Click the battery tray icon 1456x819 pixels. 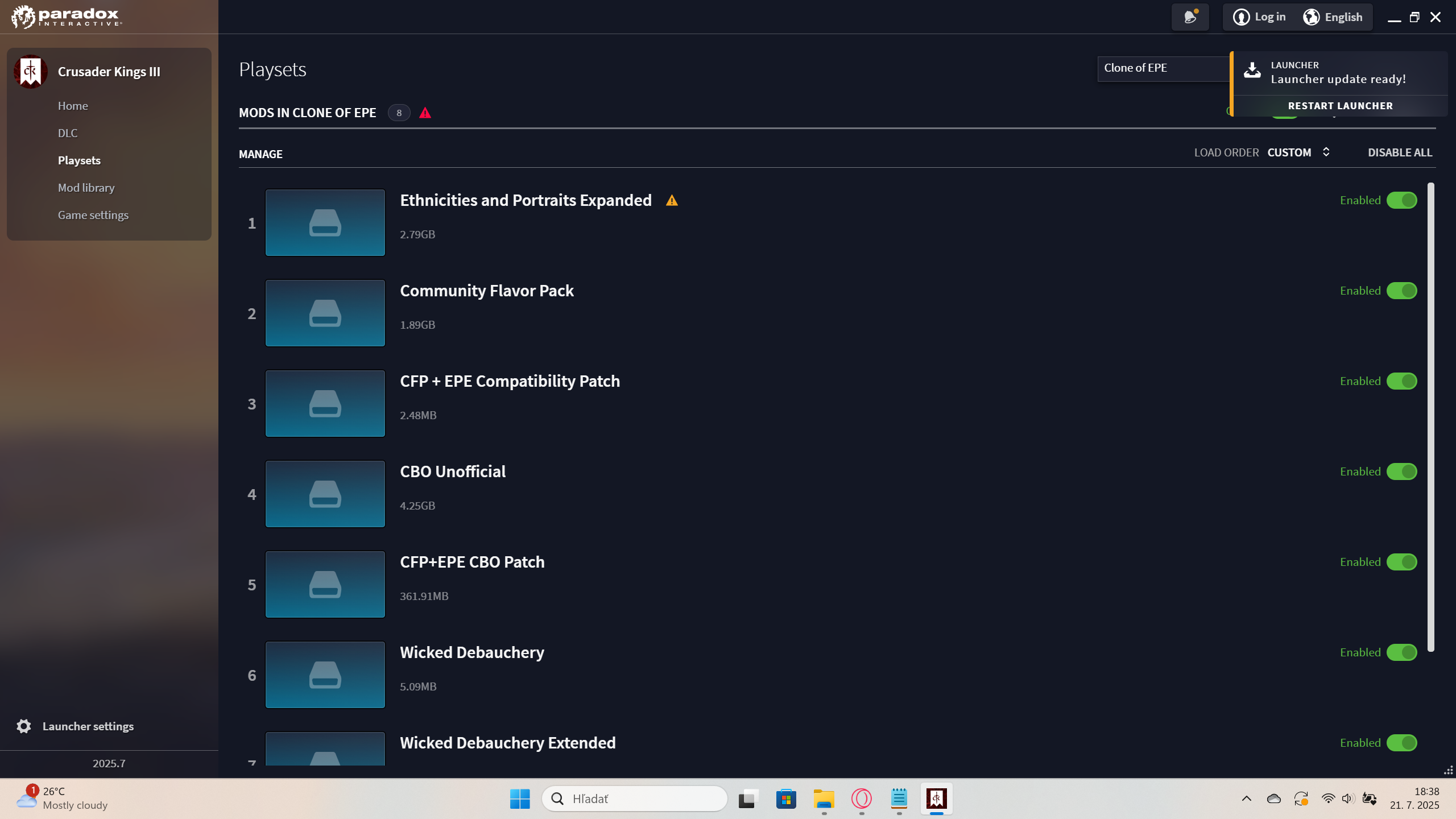1370,799
